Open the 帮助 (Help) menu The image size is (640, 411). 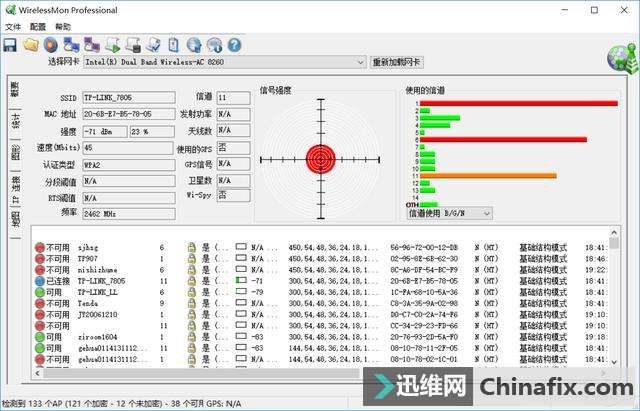63,26
